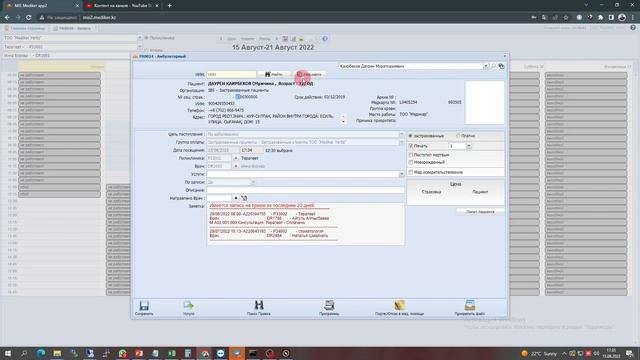Image resolution: width=640 pixels, height=360 pixels.
Task: Open the Услуги dropdown arrow
Action: (401, 174)
